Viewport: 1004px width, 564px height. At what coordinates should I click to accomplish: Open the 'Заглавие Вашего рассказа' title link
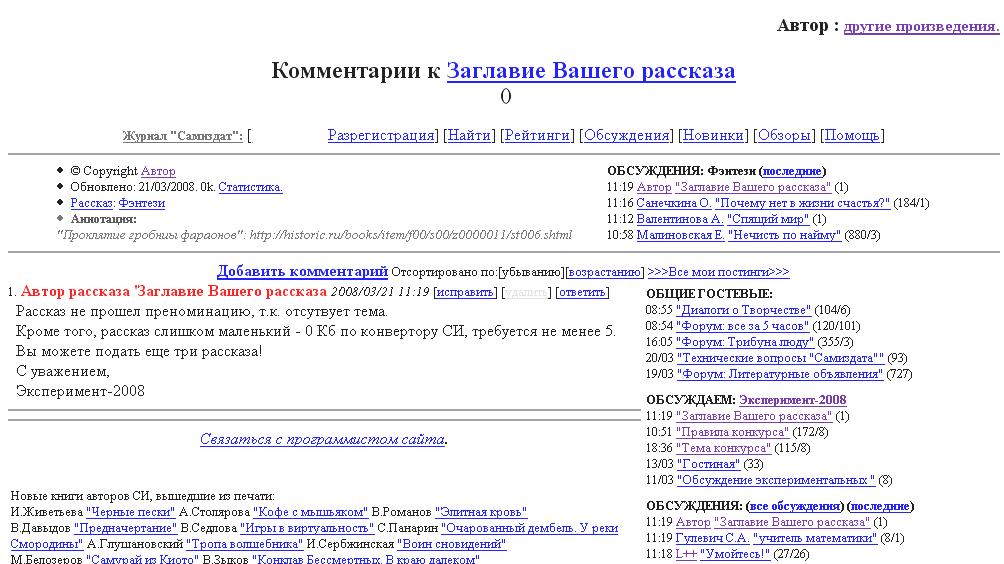click(x=590, y=71)
